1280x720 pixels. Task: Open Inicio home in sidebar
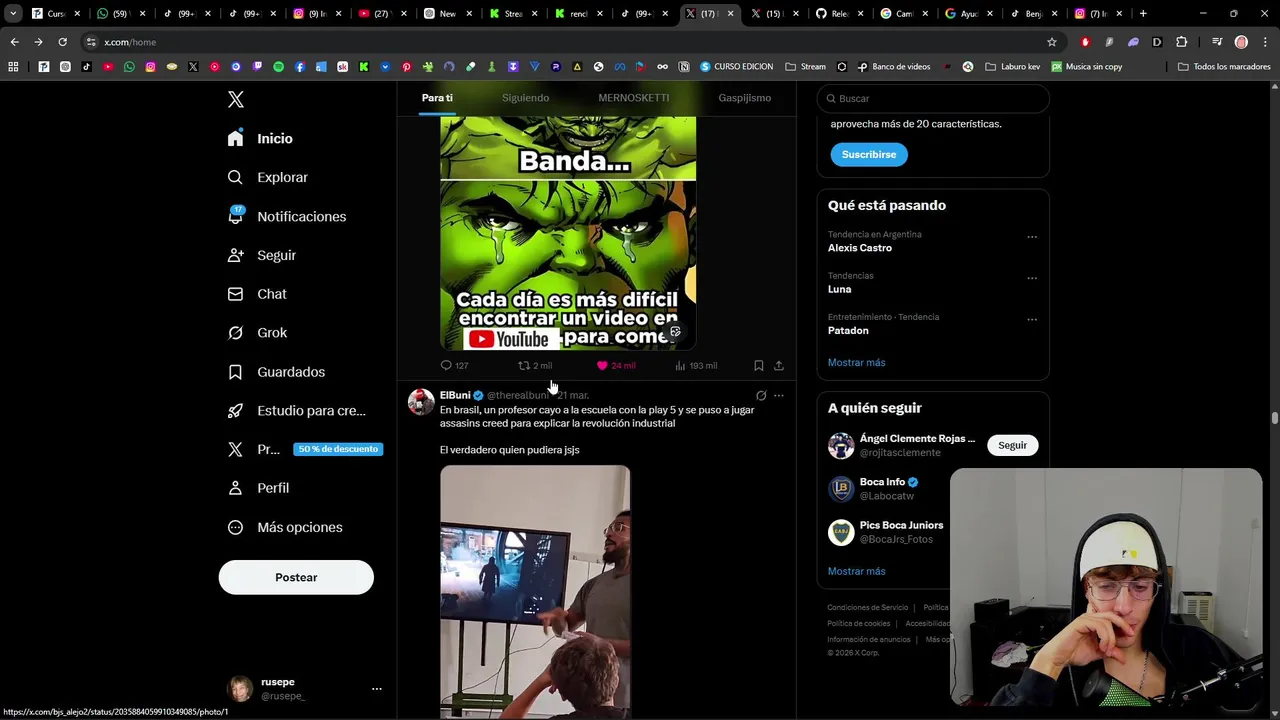(260, 138)
